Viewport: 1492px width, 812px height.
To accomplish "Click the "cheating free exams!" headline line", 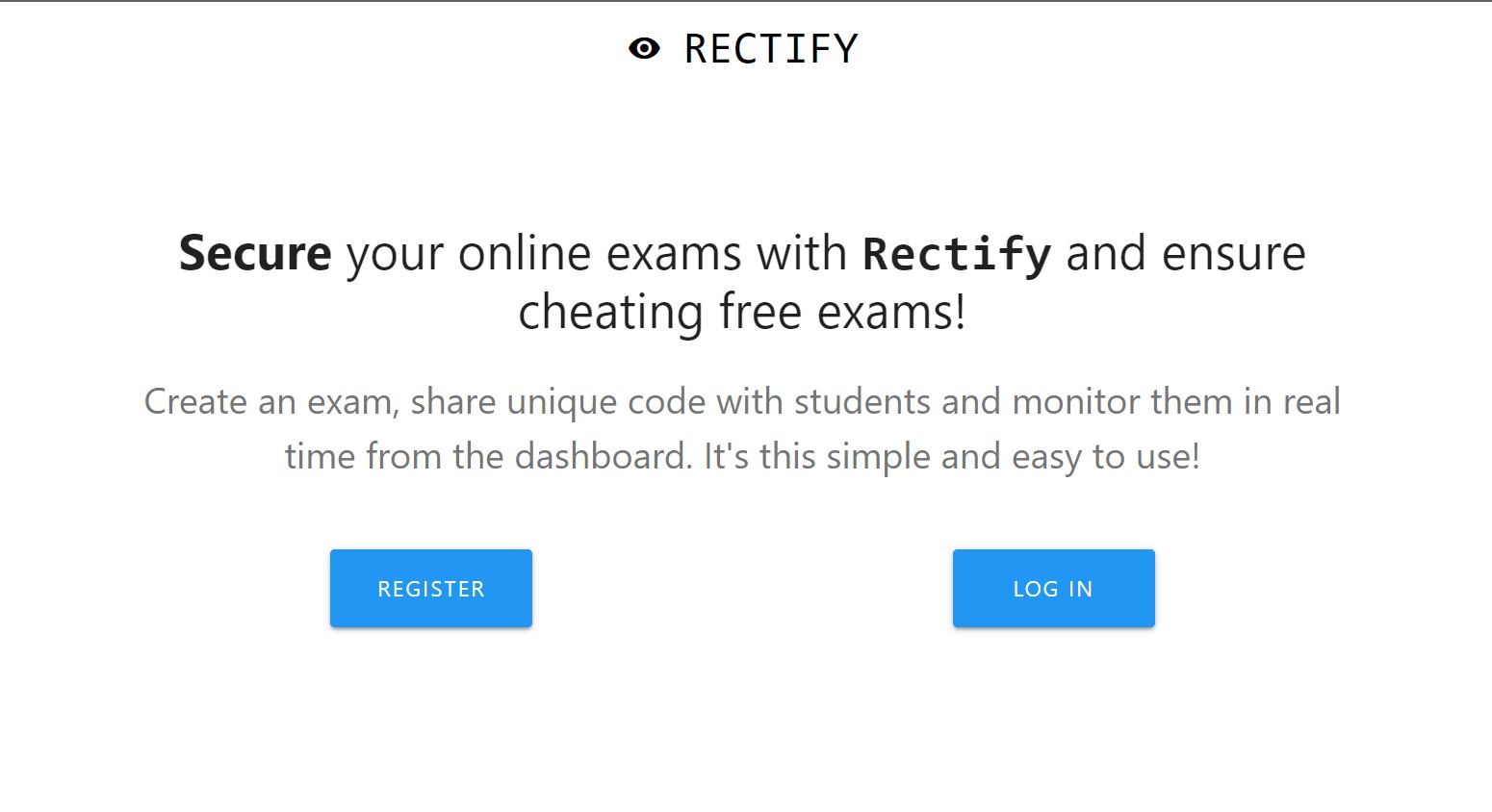I will [x=741, y=313].
